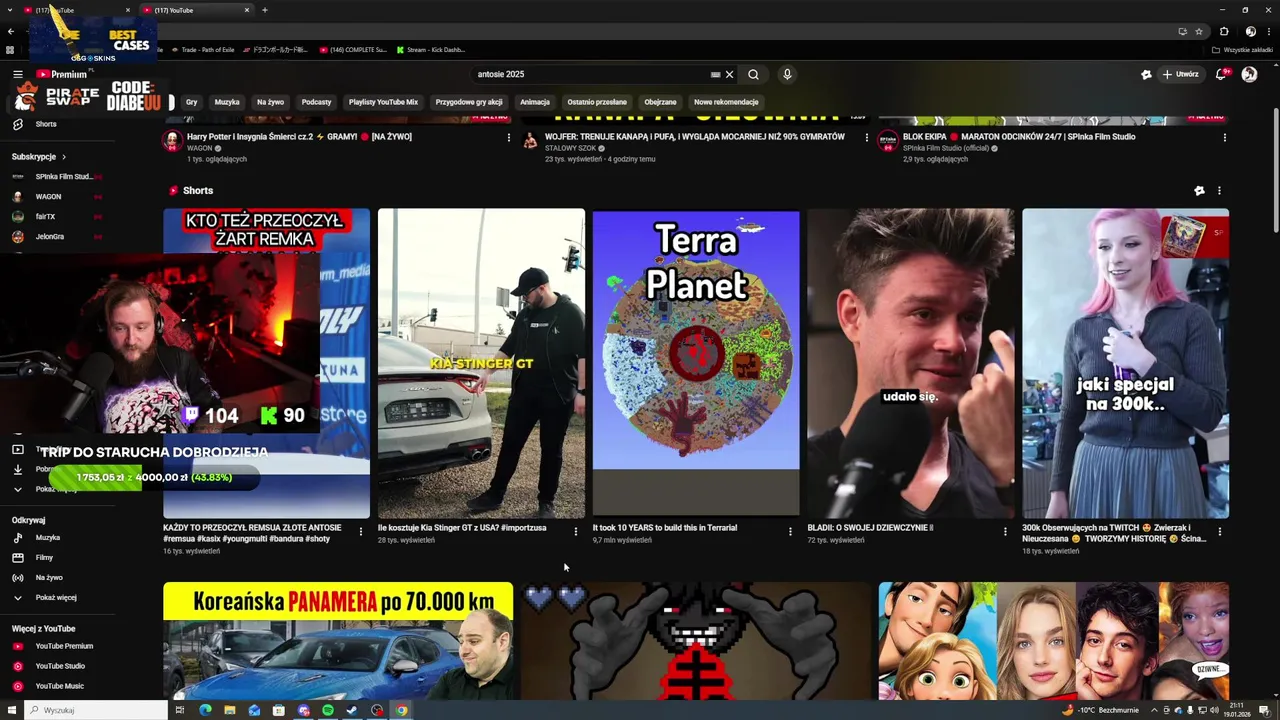Open the Windows Start menu

pos(12,710)
